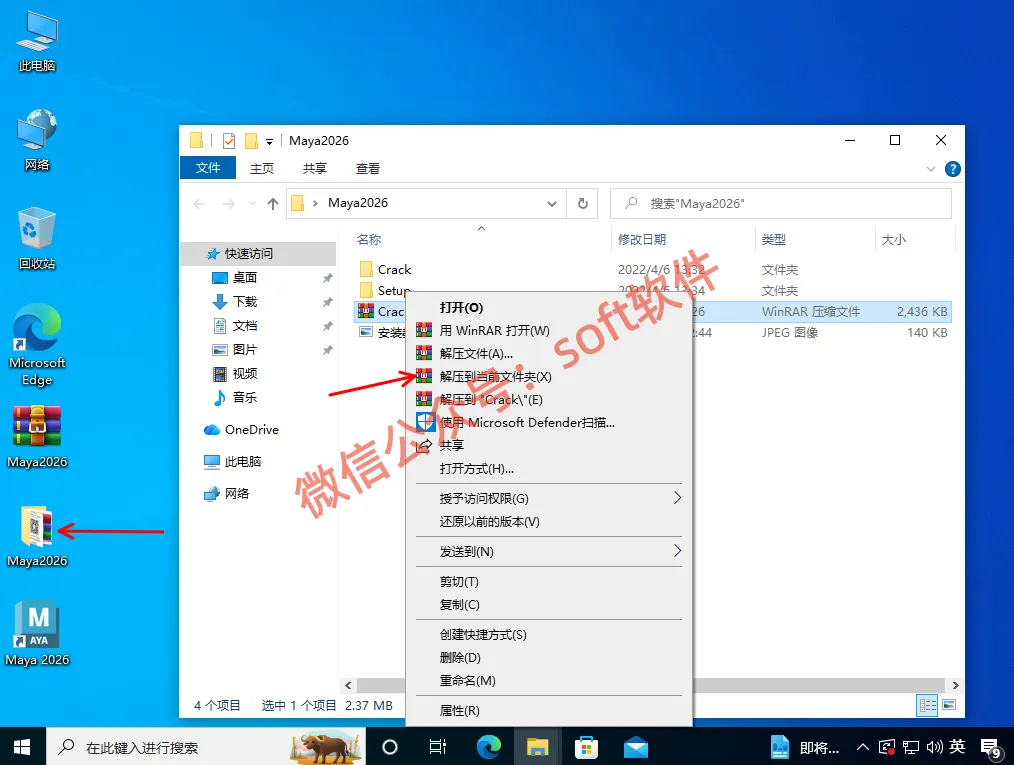Click the network tray icon
Viewport: 1014px width, 765px height.
pyautogui.click(x=911, y=748)
